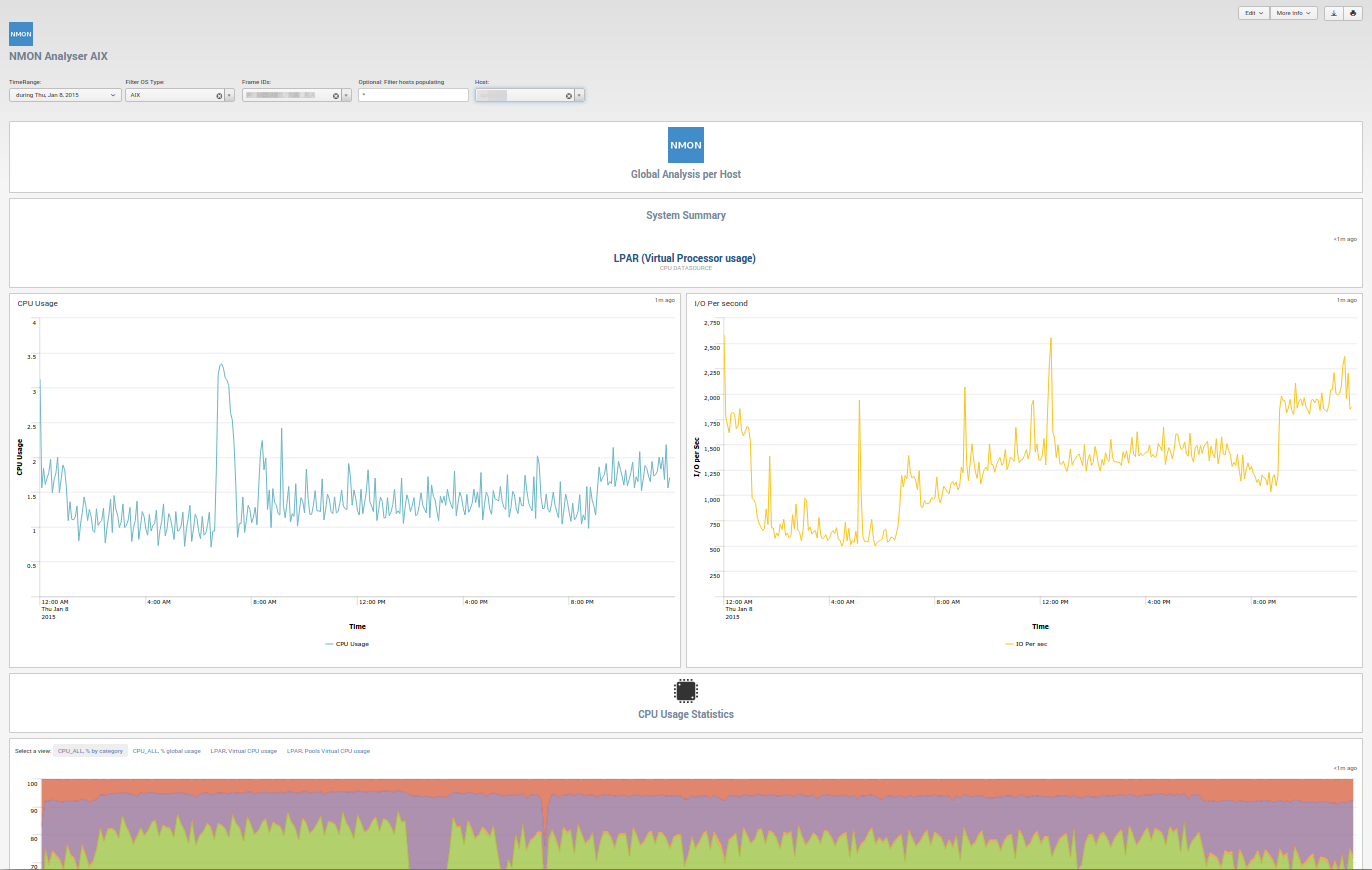Clear the AIX value in Filter OS Type
1372x870 pixels.
[219, 95]
